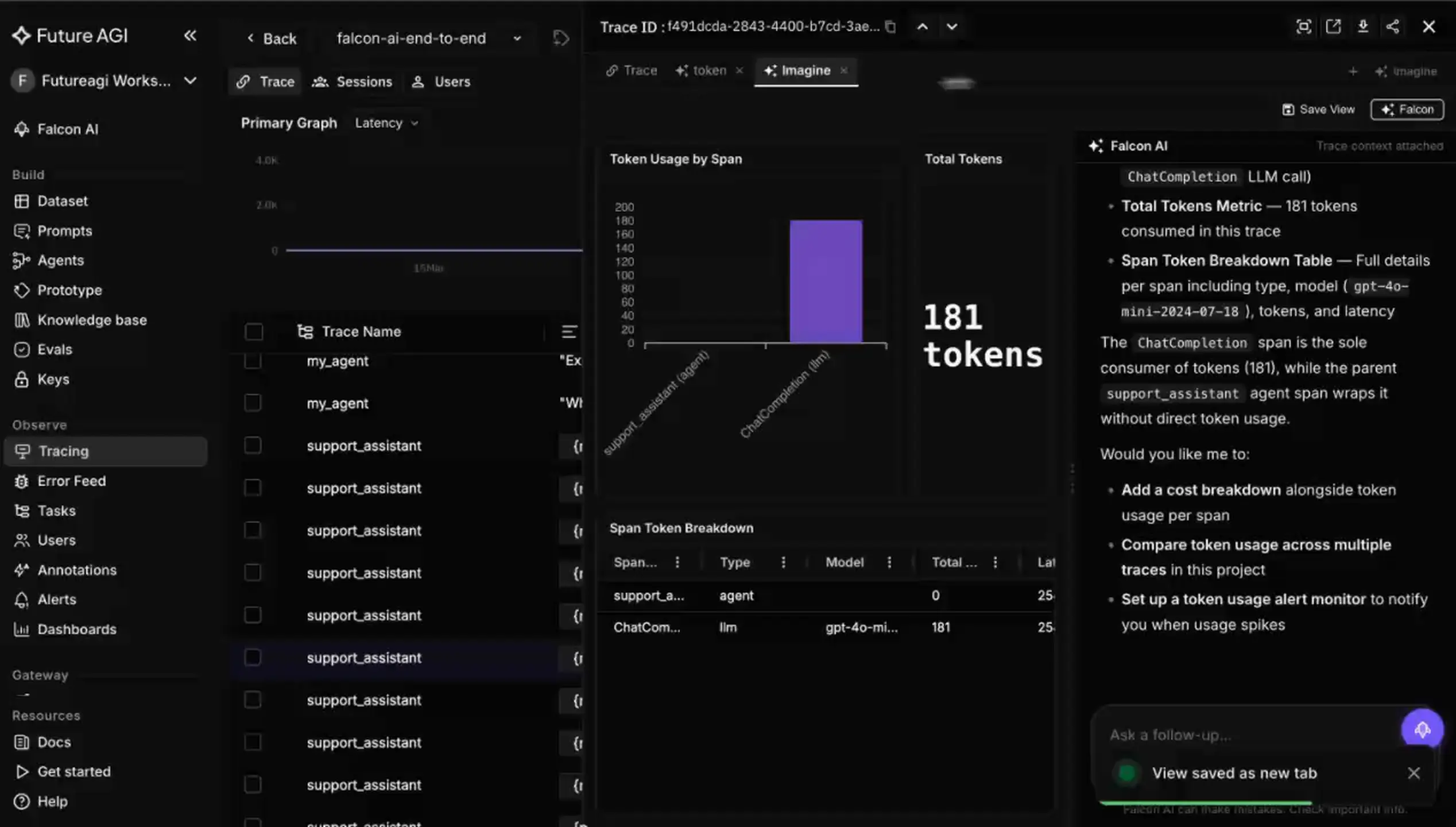Image resolution: width=1456 pixels, height=827 pixels.
Task: Send follow-up with purple Falcon button
Action: tap(1422, 729)
